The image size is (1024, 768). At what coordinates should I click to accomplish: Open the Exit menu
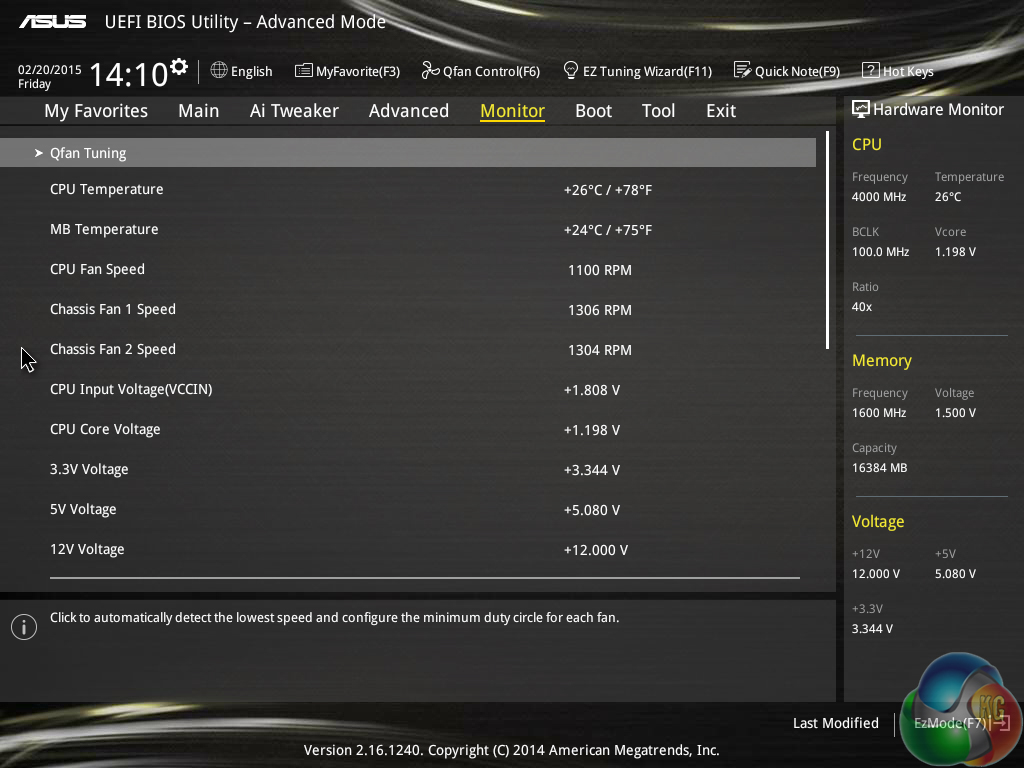coord(721,111)
